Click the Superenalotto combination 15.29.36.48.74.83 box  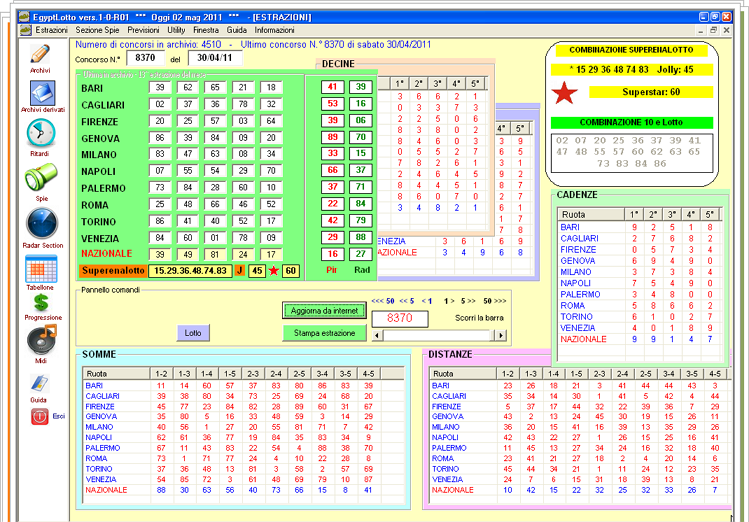click(x=190, y=271)
